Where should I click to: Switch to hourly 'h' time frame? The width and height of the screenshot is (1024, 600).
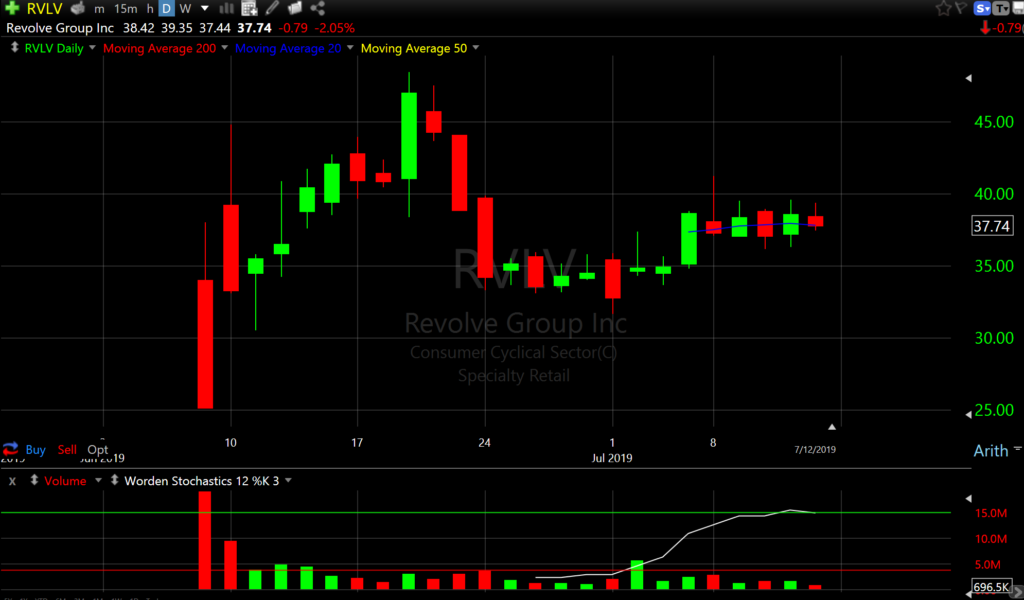[x=150, y=8]
